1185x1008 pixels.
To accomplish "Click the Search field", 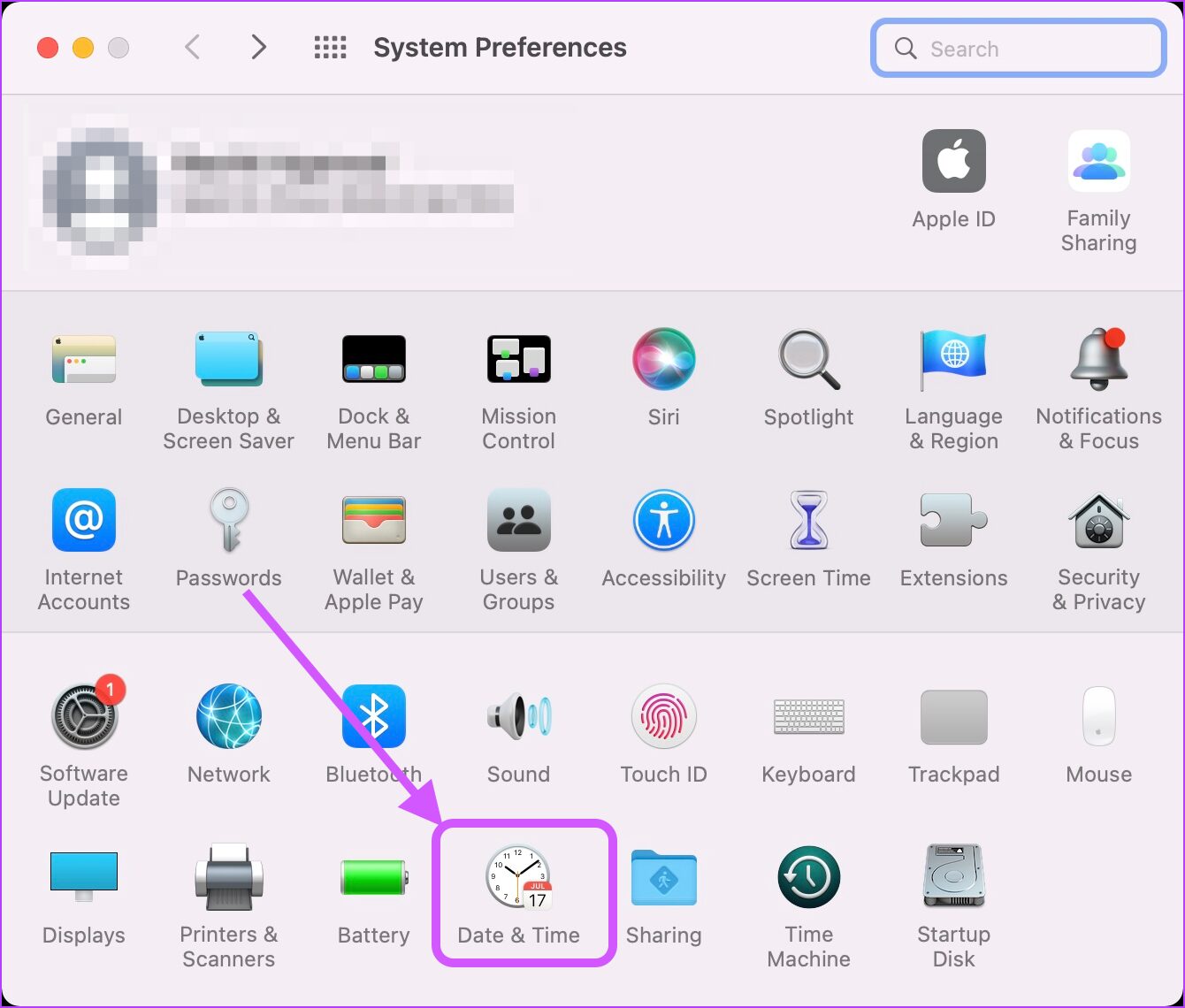I will pyautogui.click(x=1019, y=49).
